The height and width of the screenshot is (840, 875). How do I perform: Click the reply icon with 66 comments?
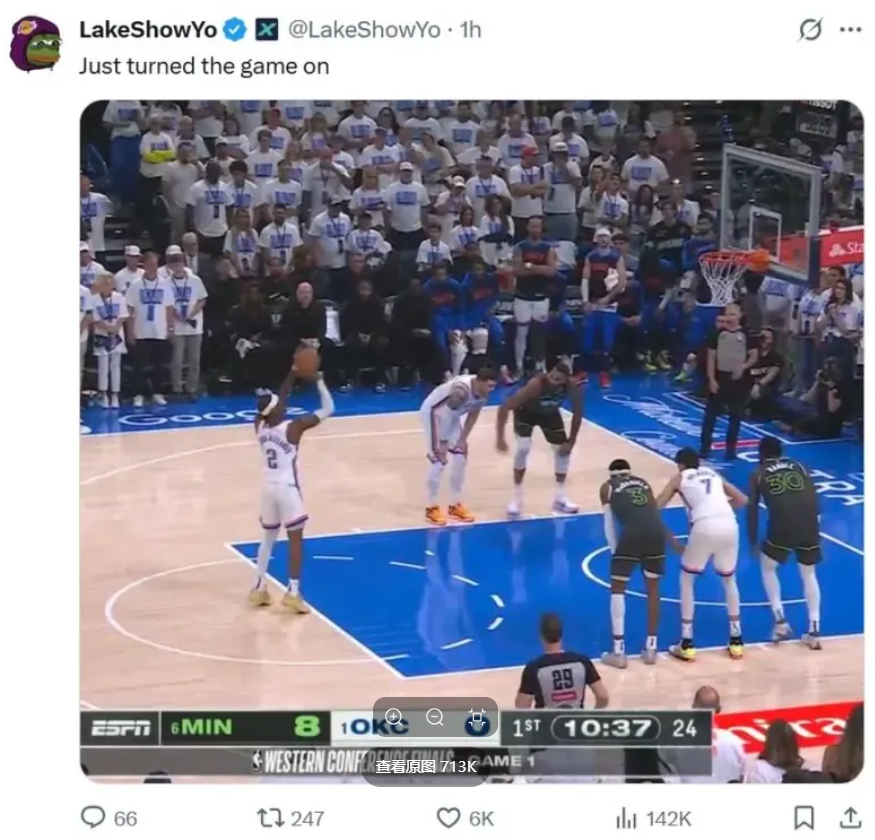pos(93,817)
